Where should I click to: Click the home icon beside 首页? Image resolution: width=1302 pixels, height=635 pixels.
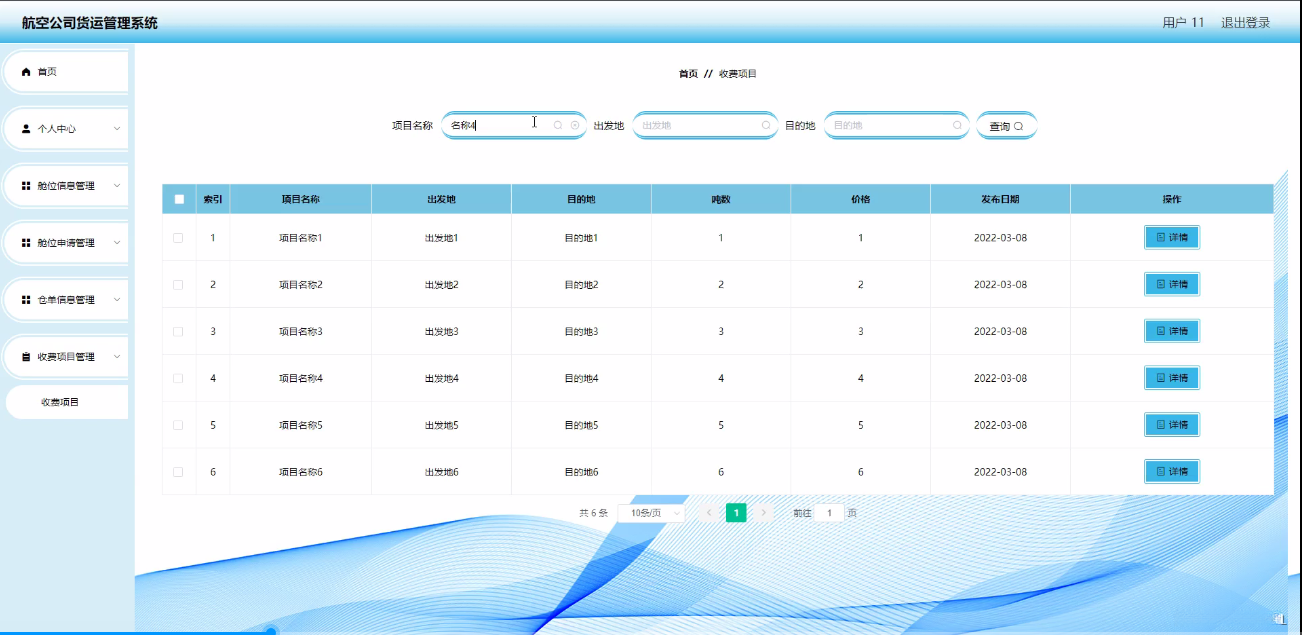click(26, 72)
